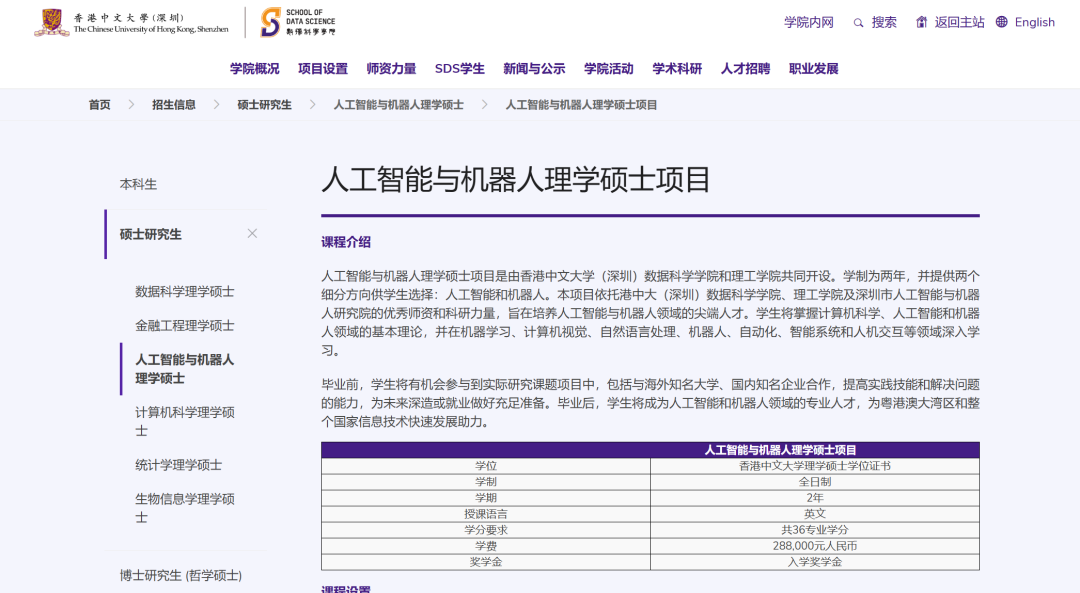Open the SDS学生 menu
Viewport: 1080px width, 593px height.
(459, 68)
